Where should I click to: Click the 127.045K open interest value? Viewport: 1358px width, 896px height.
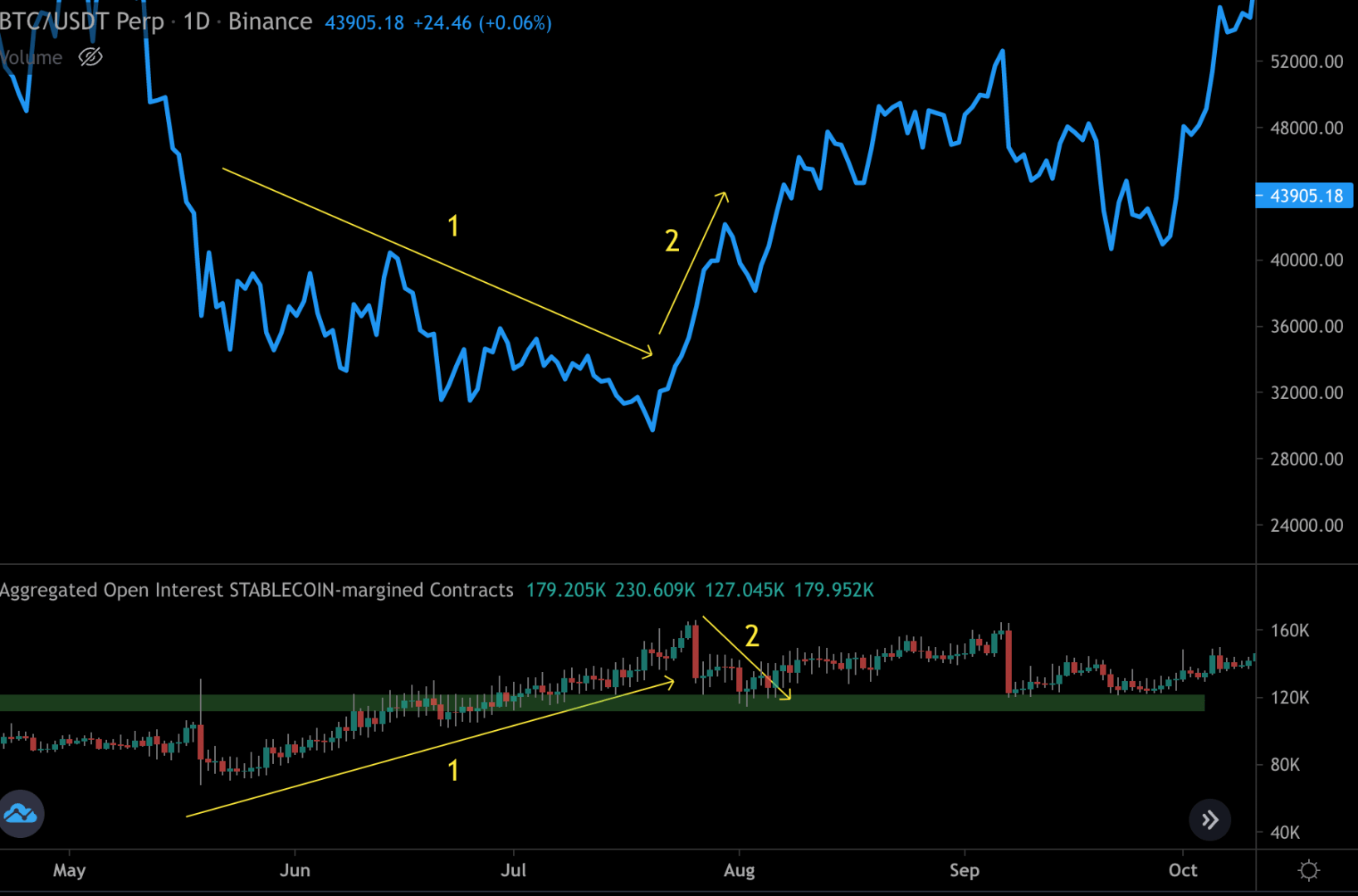tap(745, 590)
